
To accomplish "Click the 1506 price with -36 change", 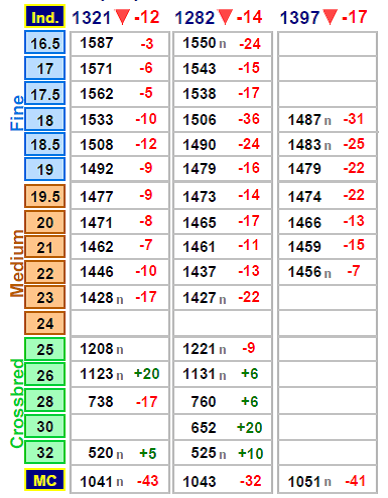I will [x=222, y=119].
